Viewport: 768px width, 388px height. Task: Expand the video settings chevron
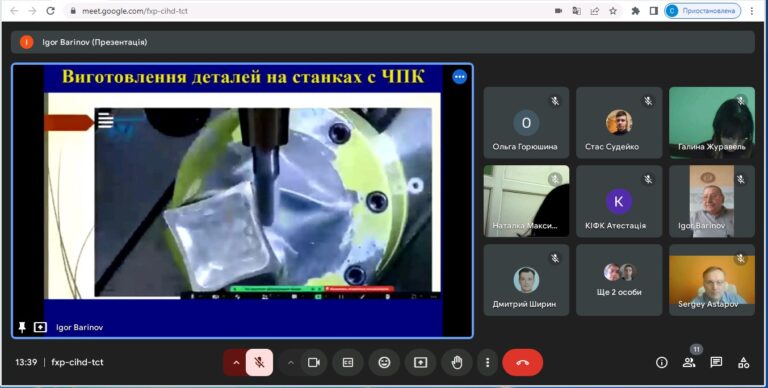pos(290,363)
